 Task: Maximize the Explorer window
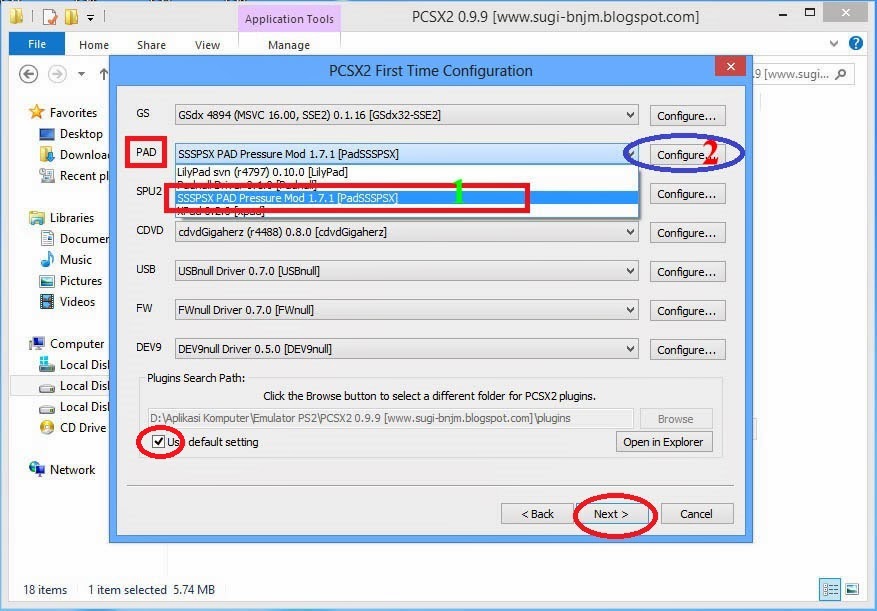pos(809,12)
